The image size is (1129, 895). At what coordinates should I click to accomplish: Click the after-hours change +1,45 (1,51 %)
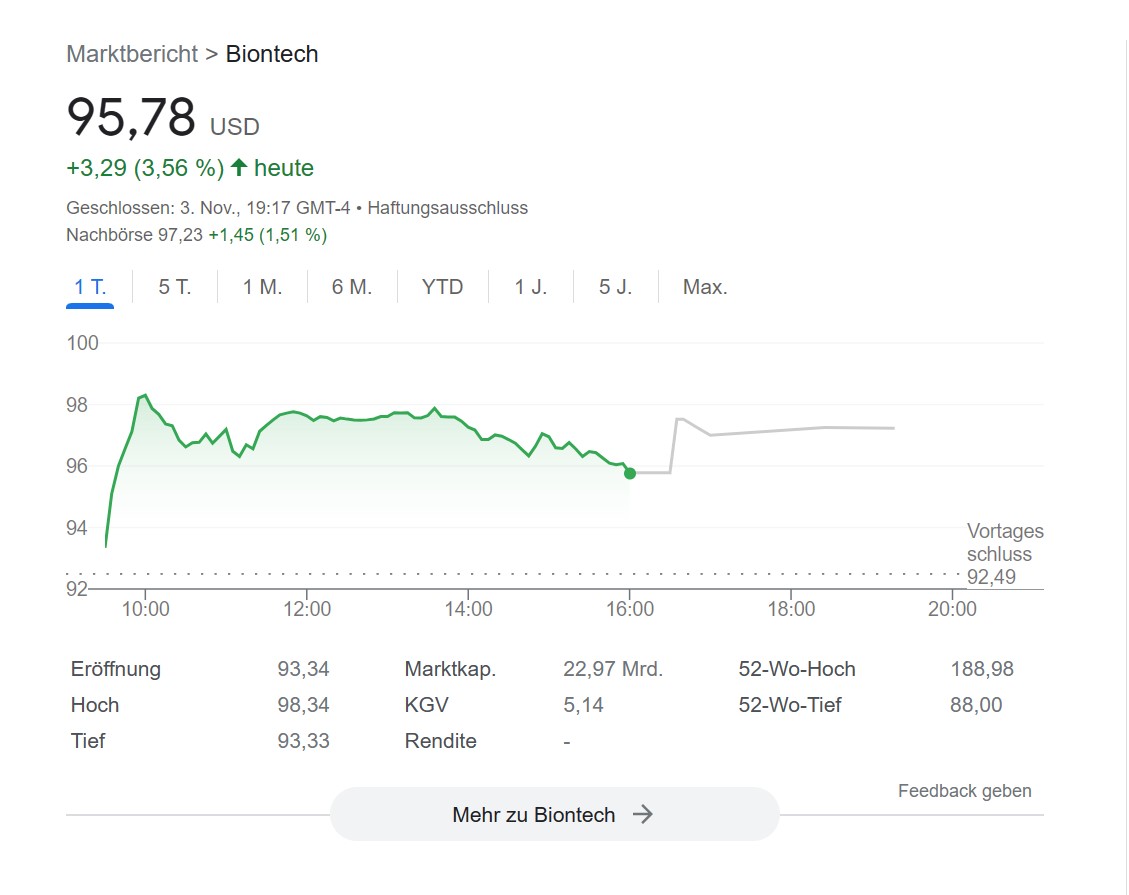[x=268, y=235]
